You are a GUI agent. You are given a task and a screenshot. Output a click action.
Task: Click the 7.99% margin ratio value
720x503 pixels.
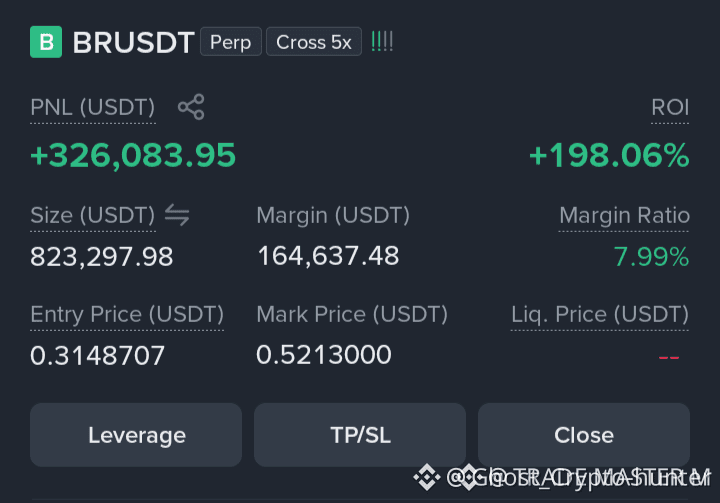[651, 256]
